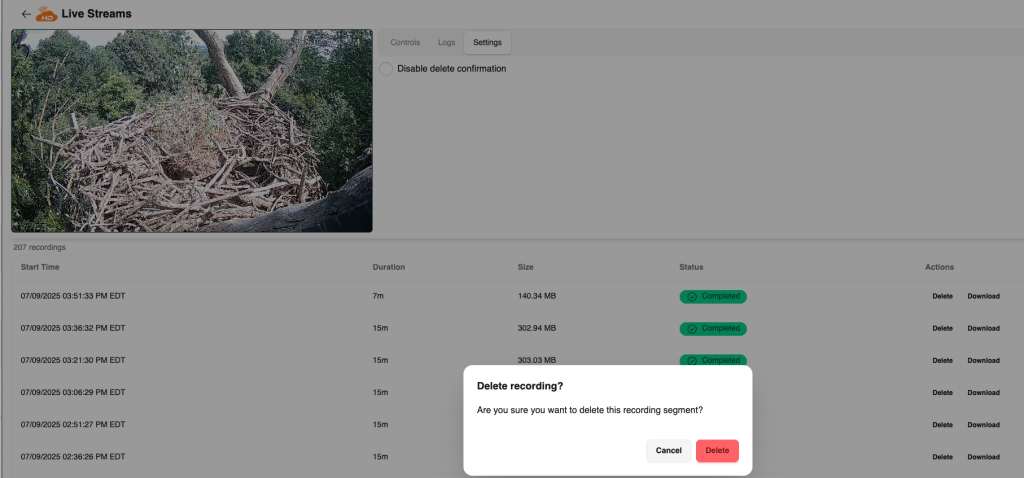Click the eagle nest video preview
This screenshot has width=1024, height=478.
click(192, 131)
